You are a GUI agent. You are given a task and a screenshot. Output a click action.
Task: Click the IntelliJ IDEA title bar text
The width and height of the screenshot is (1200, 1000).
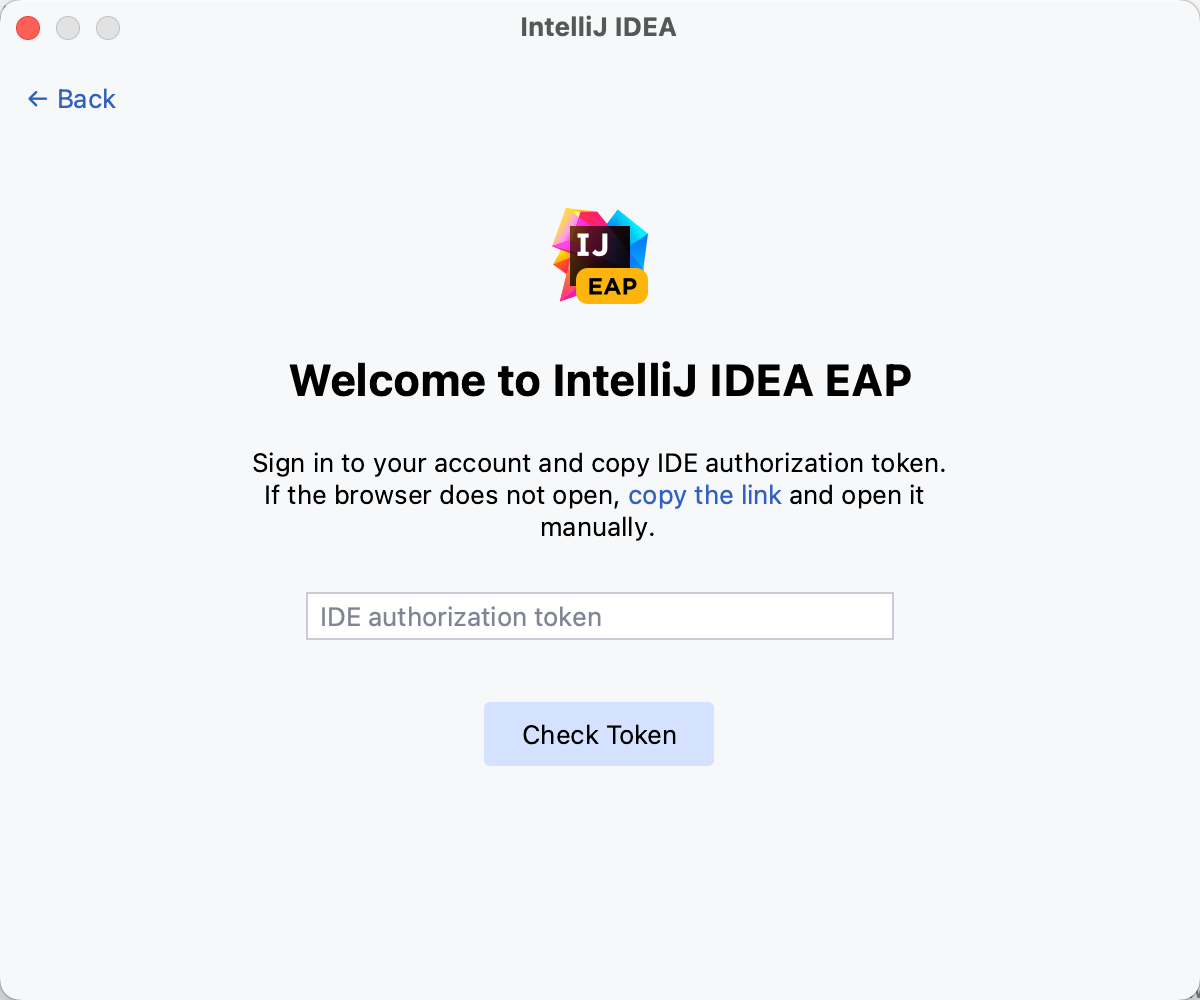598,27
